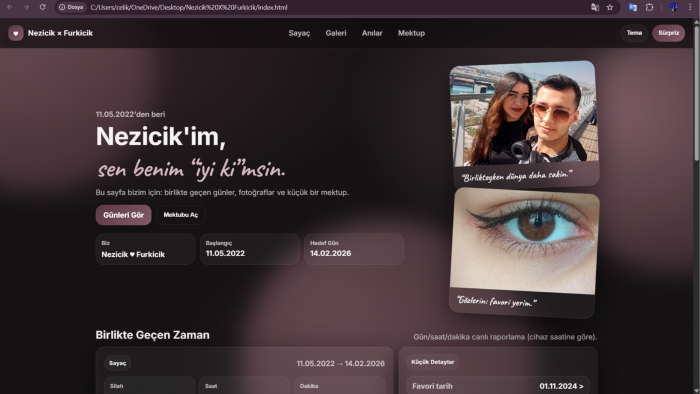Click the Gün/saat/dakika canlı raporlama note

click(x=505, y=337)
